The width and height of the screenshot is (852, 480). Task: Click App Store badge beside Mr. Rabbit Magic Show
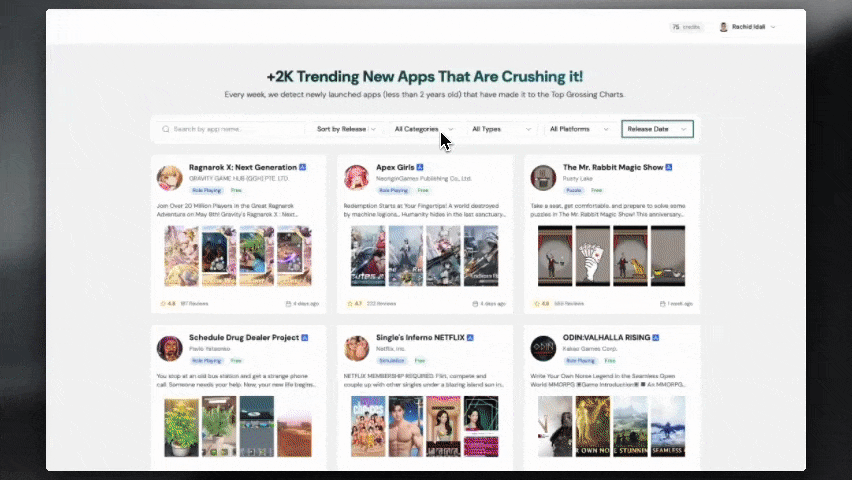[669, 167]
